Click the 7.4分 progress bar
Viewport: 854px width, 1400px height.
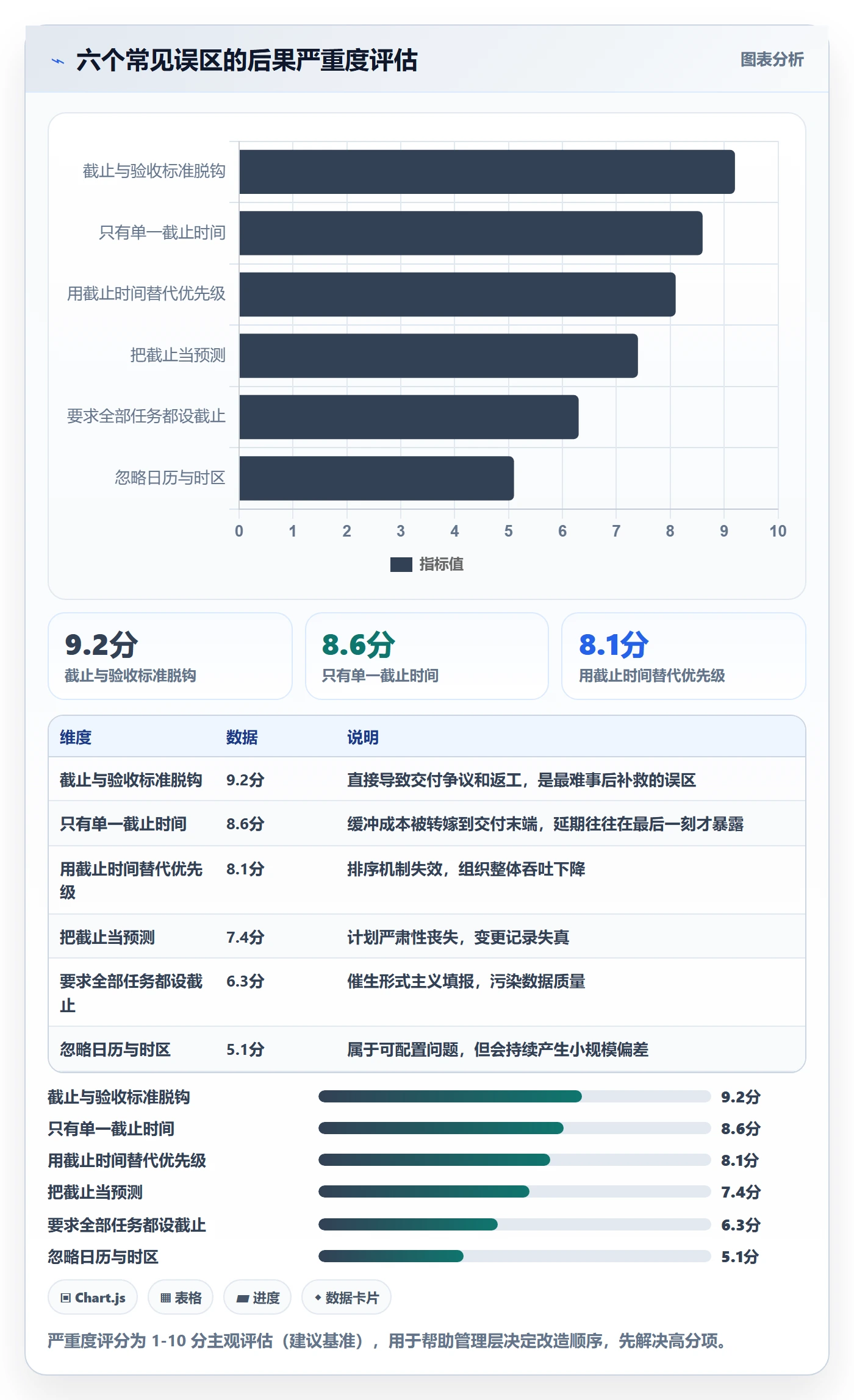coord(514,1191)
